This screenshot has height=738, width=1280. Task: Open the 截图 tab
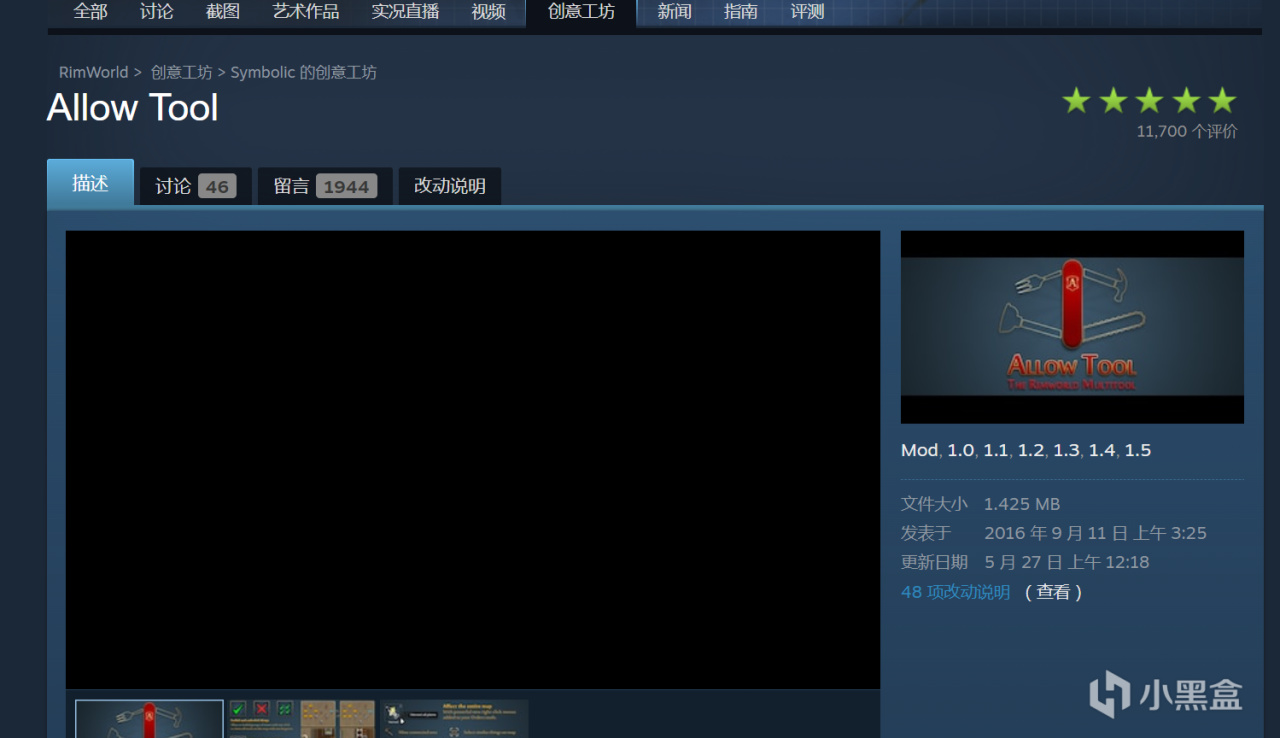click(x=222, y=12)
